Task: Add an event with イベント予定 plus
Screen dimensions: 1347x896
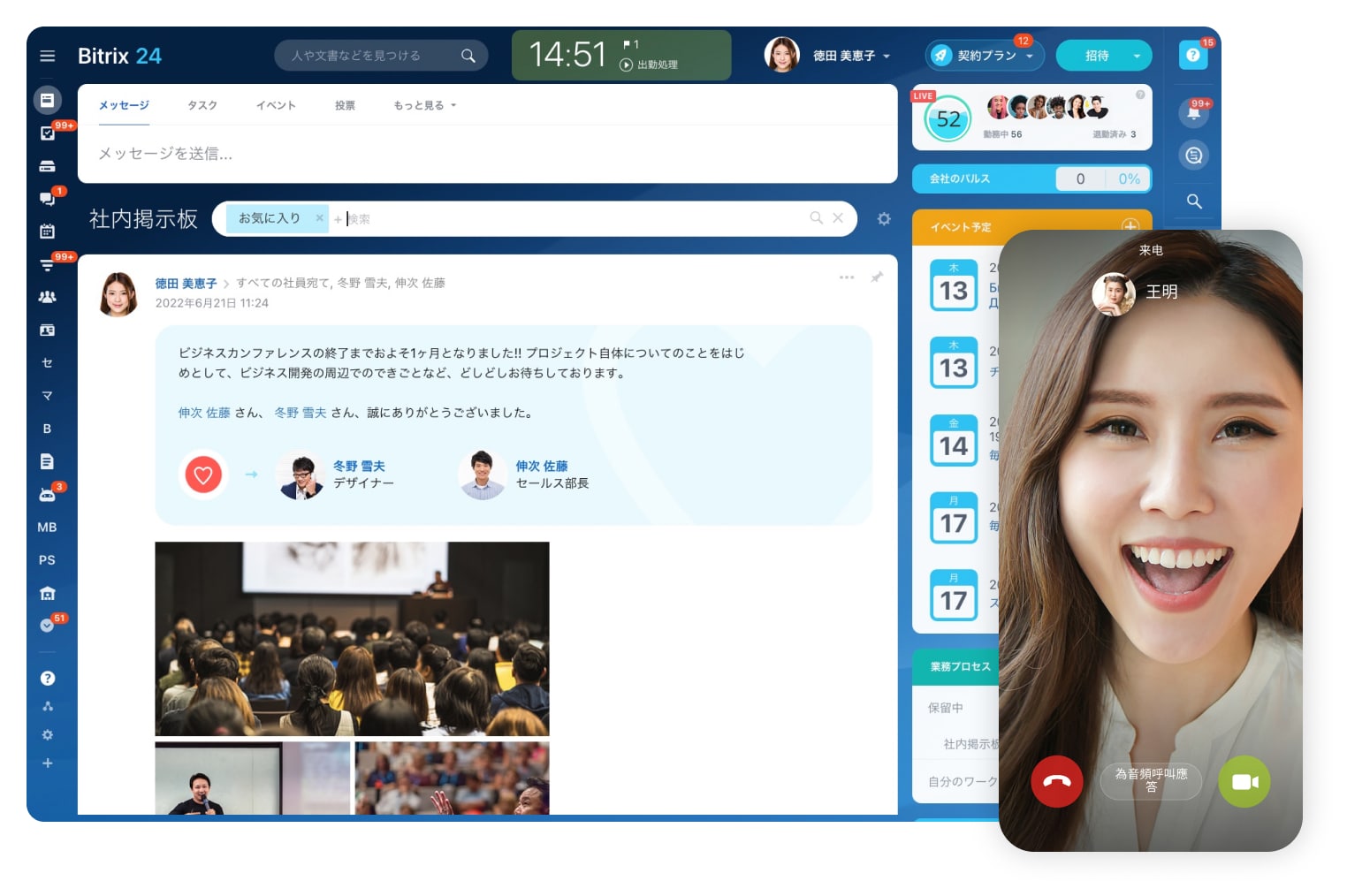Action: 1130,226
